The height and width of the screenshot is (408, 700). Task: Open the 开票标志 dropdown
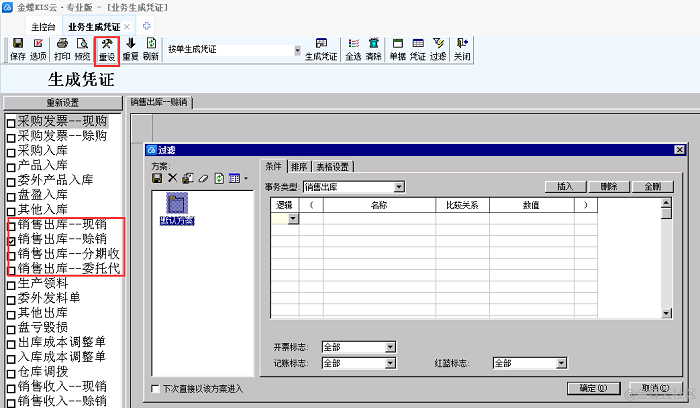click(x=391, y=347)
